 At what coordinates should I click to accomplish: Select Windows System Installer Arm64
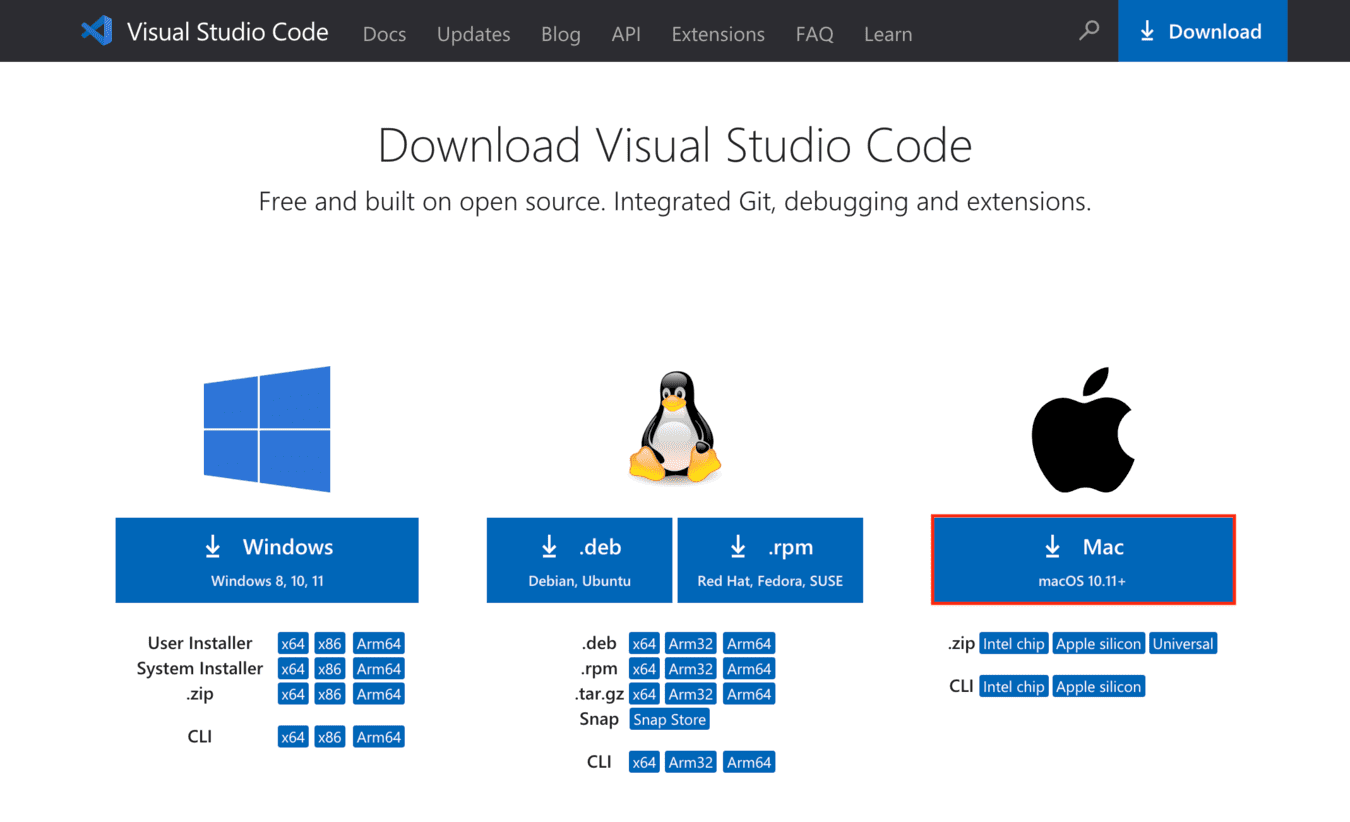(x=379, y=669)
